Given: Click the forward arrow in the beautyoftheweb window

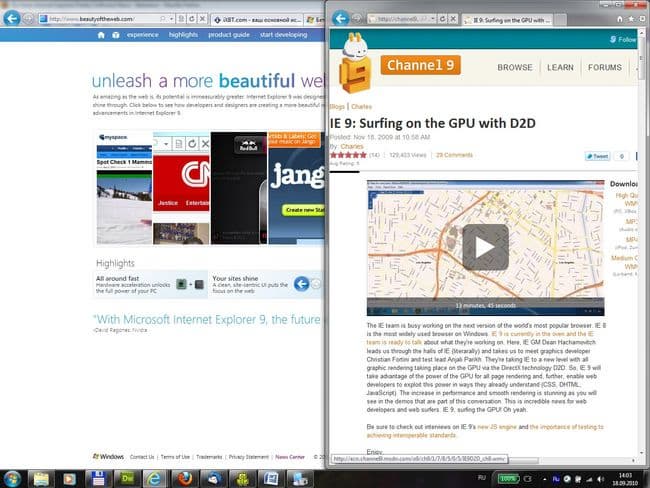Looking at the screenshot, I should pyautogui.click(x=28, y=19).
